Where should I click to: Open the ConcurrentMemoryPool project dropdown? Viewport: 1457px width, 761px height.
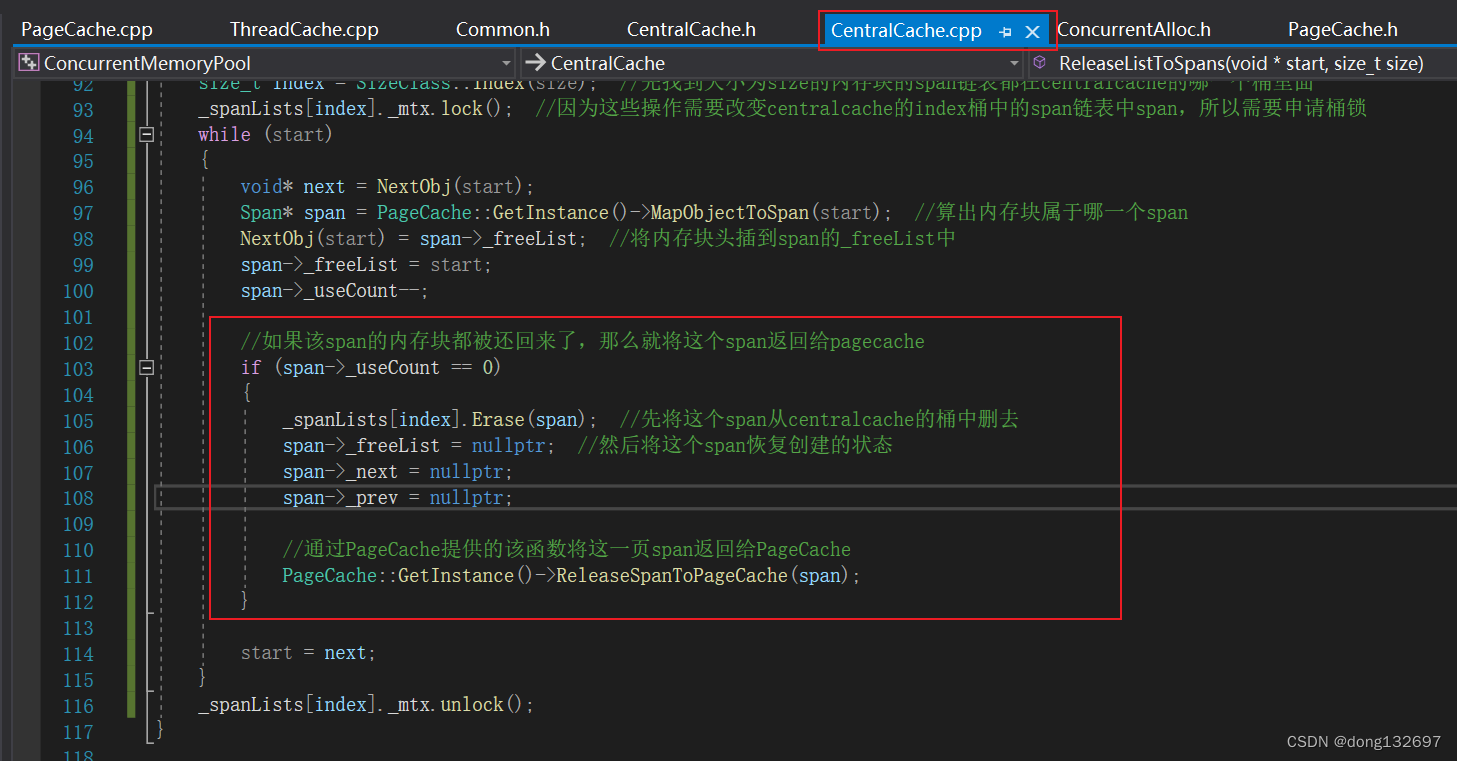(x=504, y=64)
